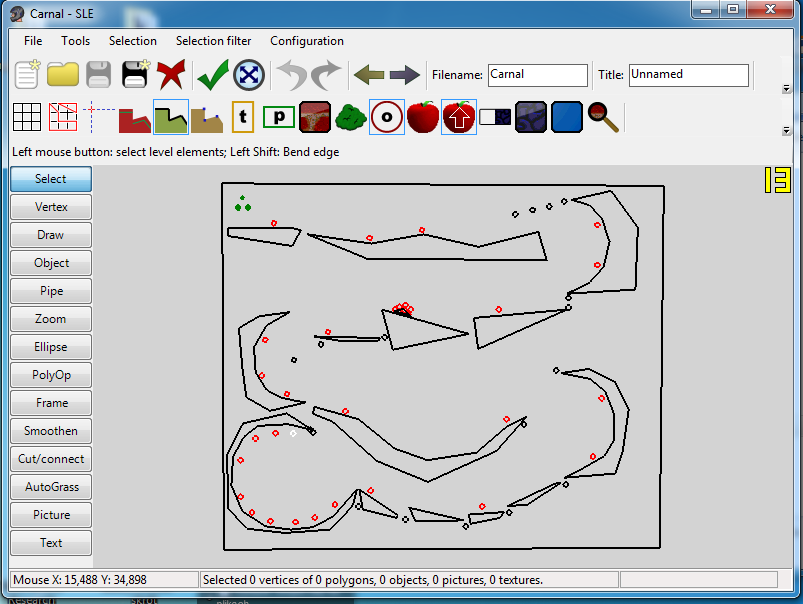Expand the lower toolbar overflow arrow
Viewport: 803px width, 604px height.
pyautogui.click(x=786, y=130)
